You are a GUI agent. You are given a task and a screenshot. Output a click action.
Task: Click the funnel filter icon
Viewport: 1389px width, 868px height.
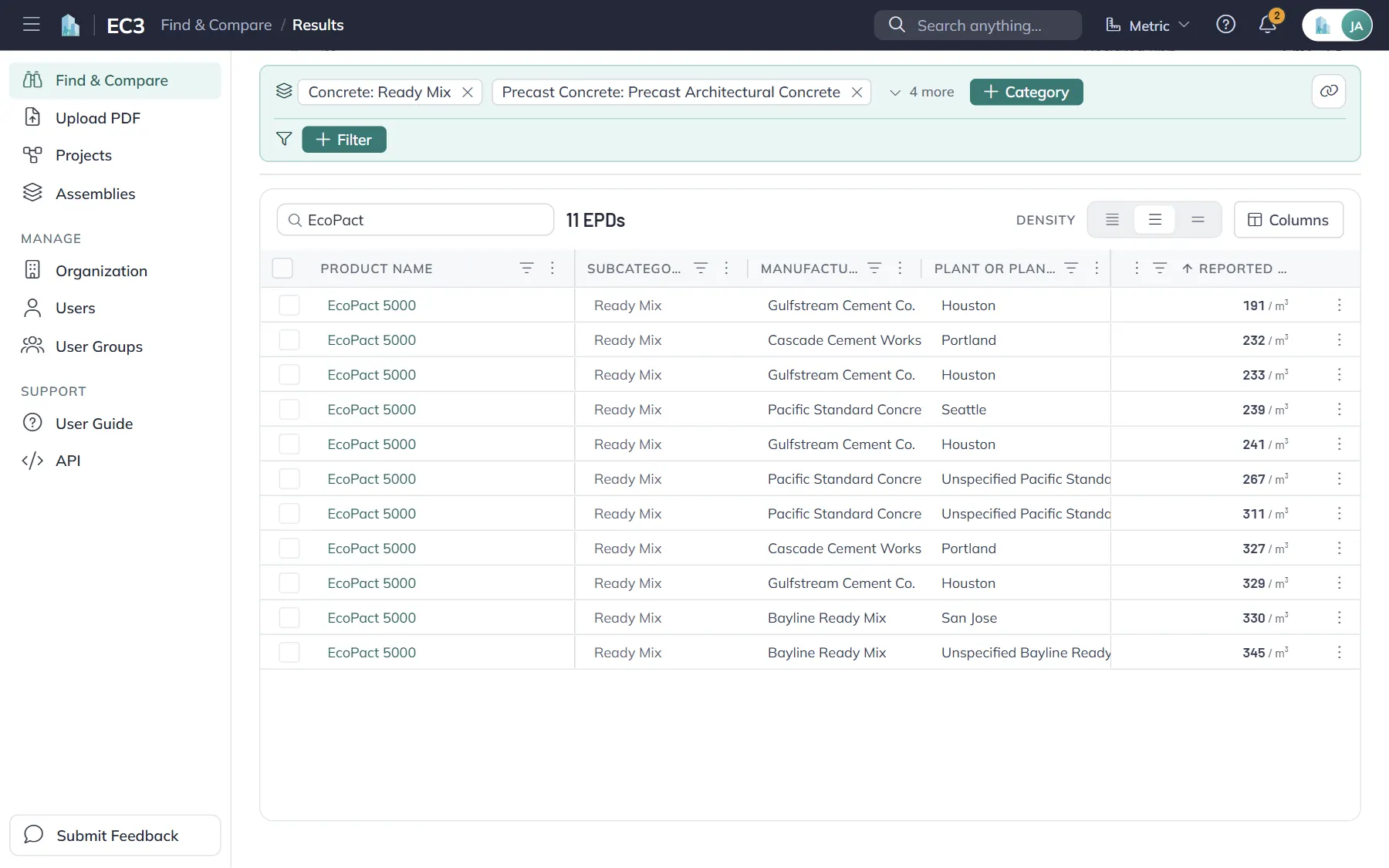click(x=284, y=139)
